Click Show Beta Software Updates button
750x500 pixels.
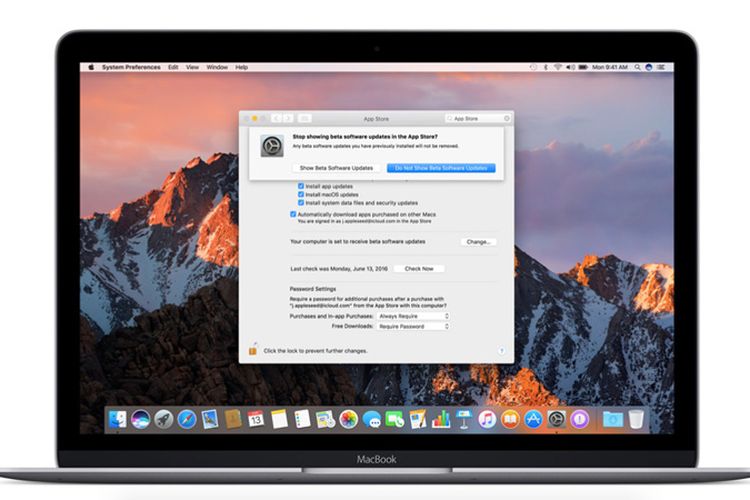tap(336, 168)
